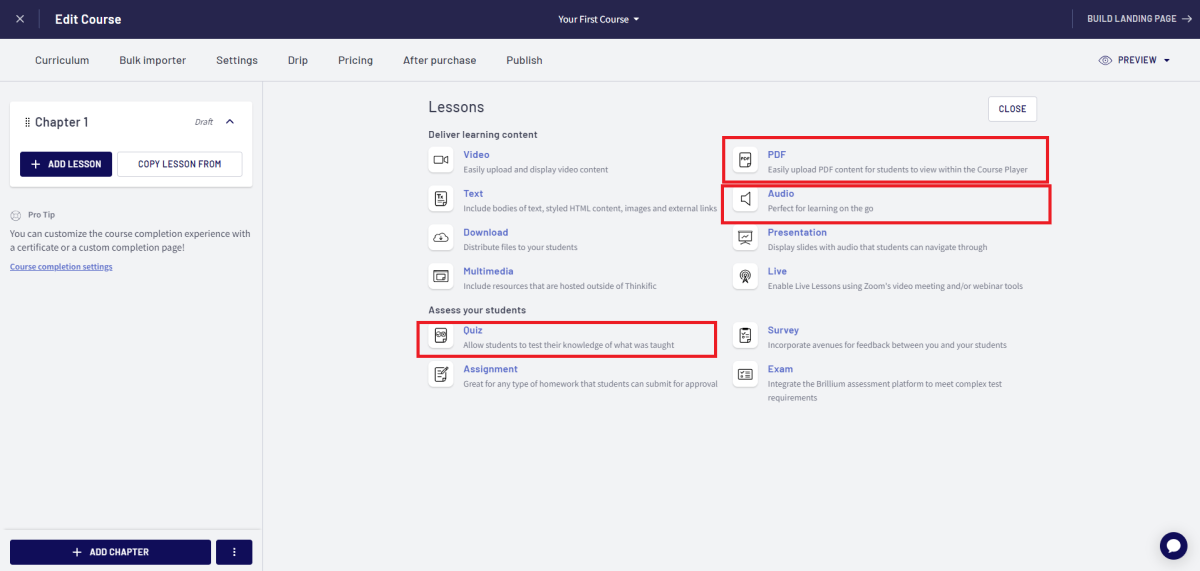Click the Text lesson icon

pos(441,199)
